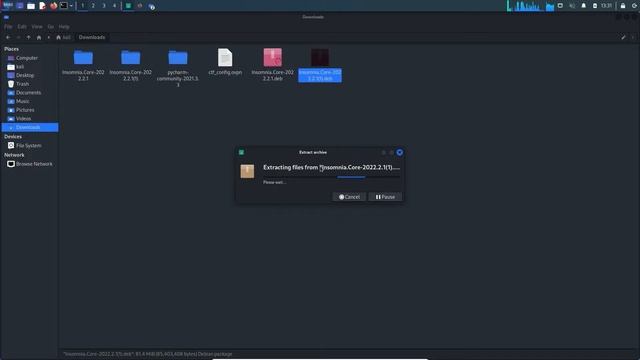
Task: Open the notifications bell in the tray
Action: click(584, 6)
